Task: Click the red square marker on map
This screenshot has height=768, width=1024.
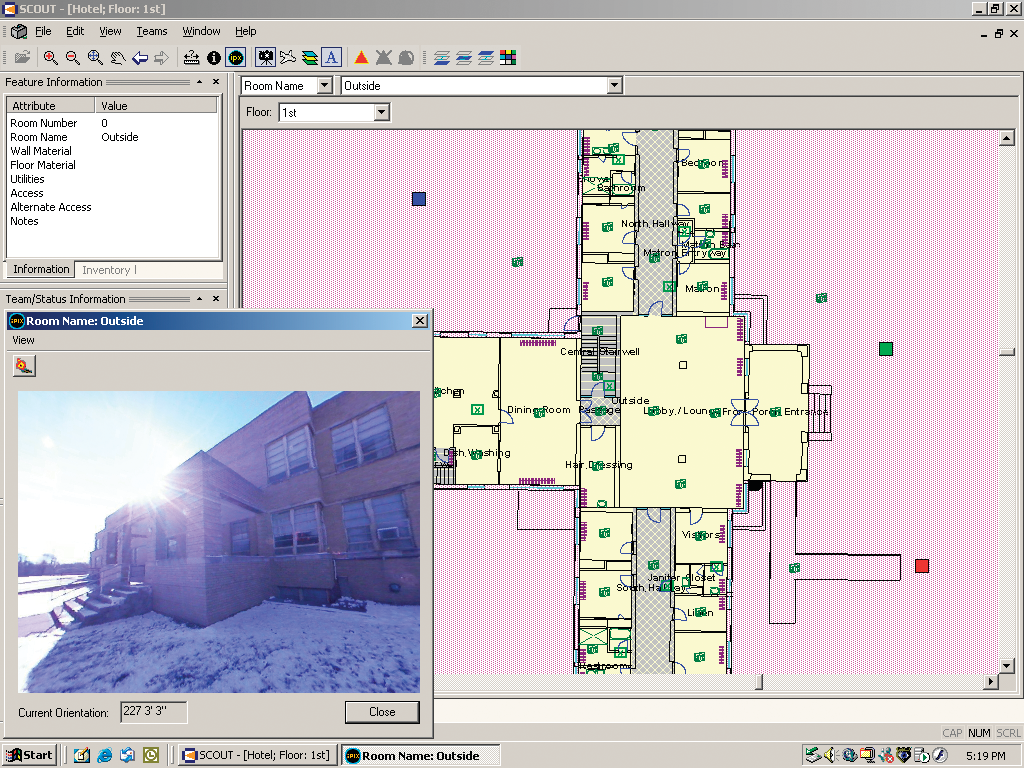Action: click(922, 566)
